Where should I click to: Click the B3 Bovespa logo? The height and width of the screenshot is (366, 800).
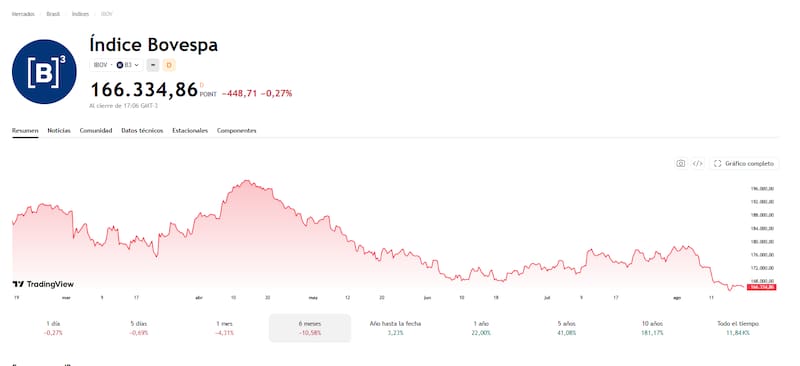pos(44,71)
